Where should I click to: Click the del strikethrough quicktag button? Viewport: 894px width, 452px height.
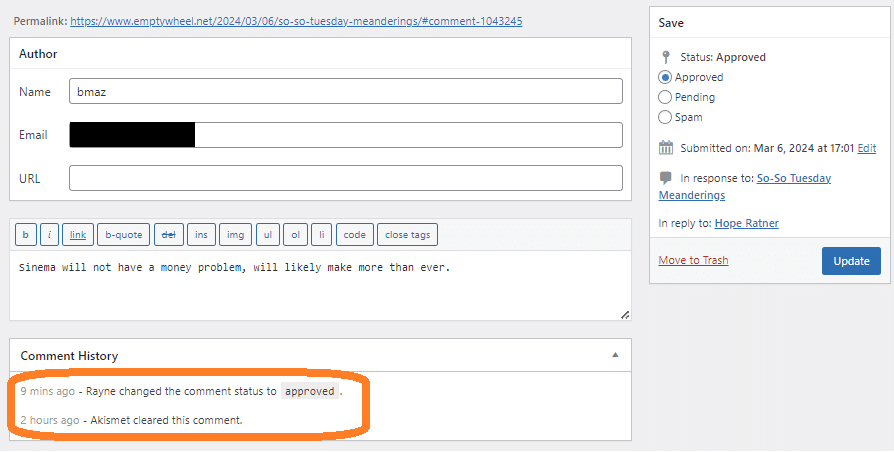tap(168, 235)
